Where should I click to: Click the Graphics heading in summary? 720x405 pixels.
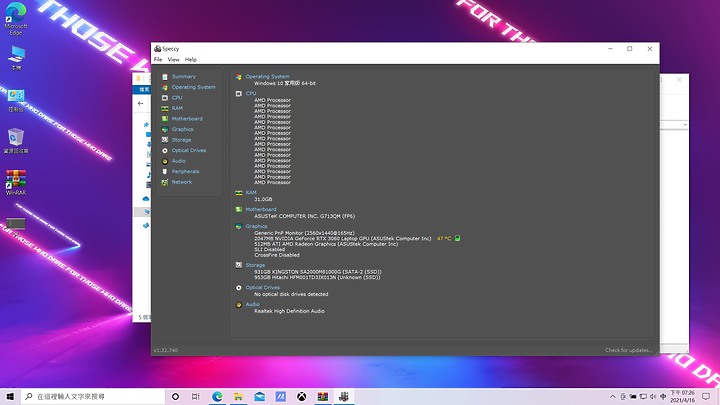[256, 226]
